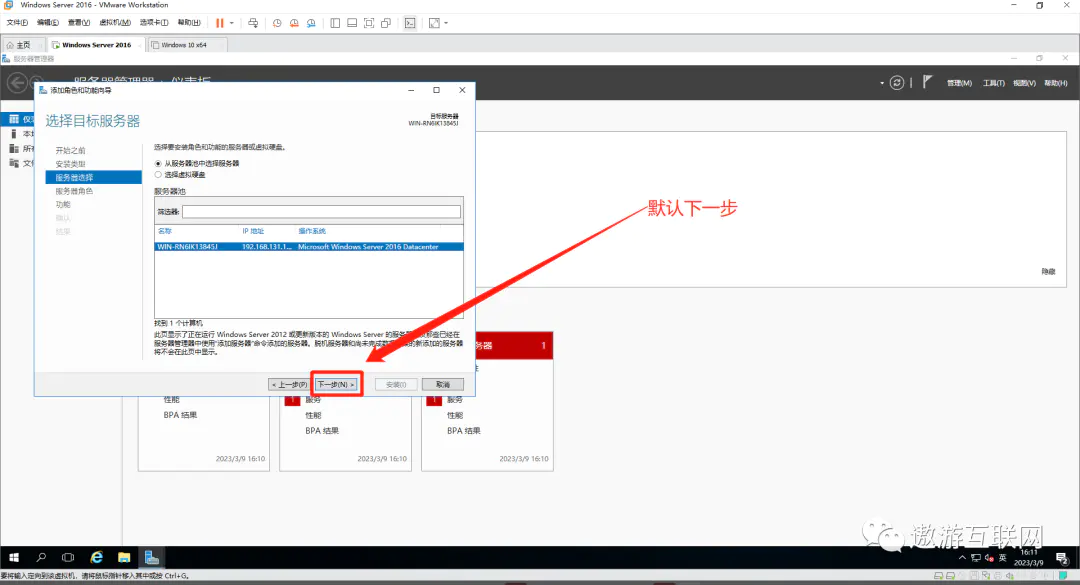Open the 帮助(H) menu in VMware

[189, 23]
